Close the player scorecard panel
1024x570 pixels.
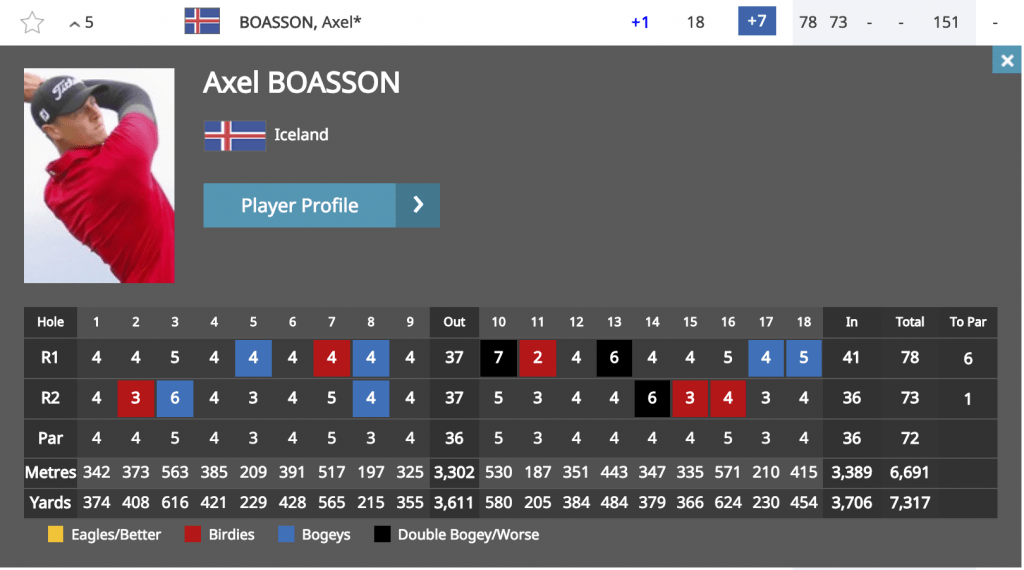[1007, 61]
